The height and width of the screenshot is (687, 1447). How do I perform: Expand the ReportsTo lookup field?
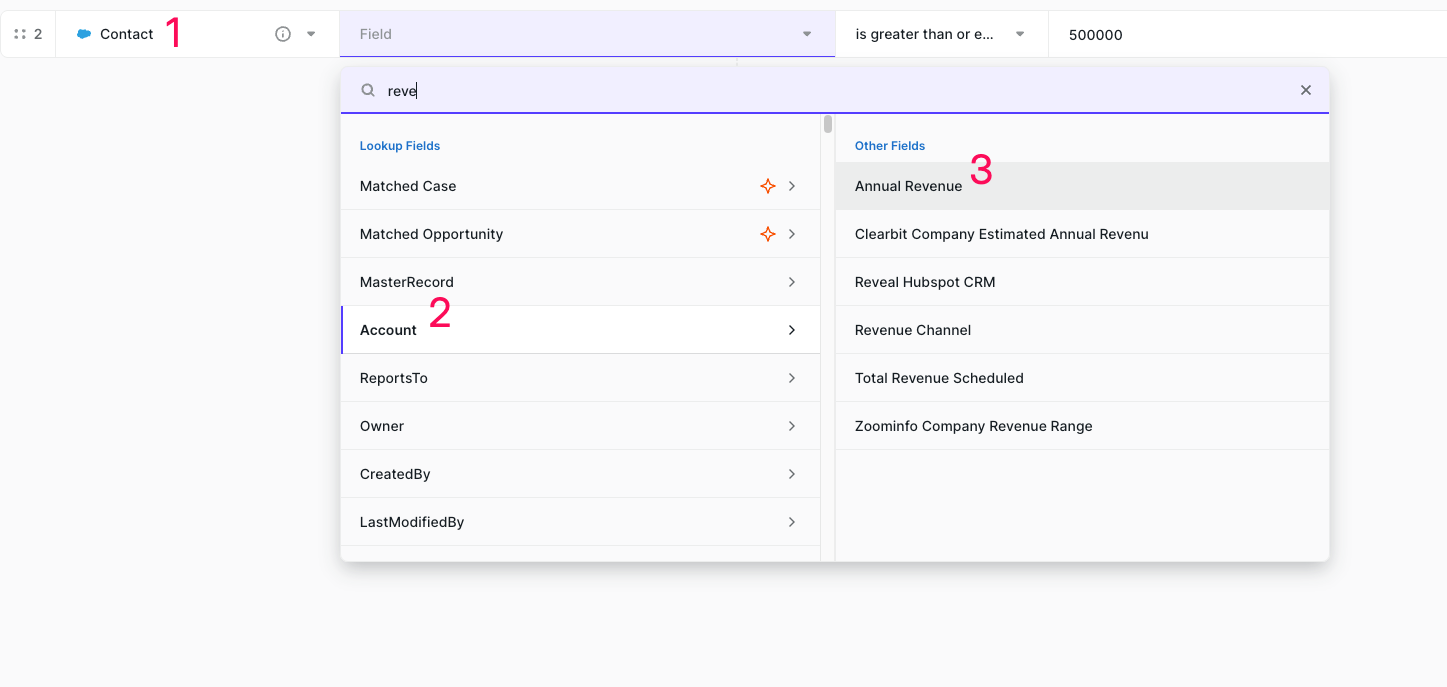[580, 378]
